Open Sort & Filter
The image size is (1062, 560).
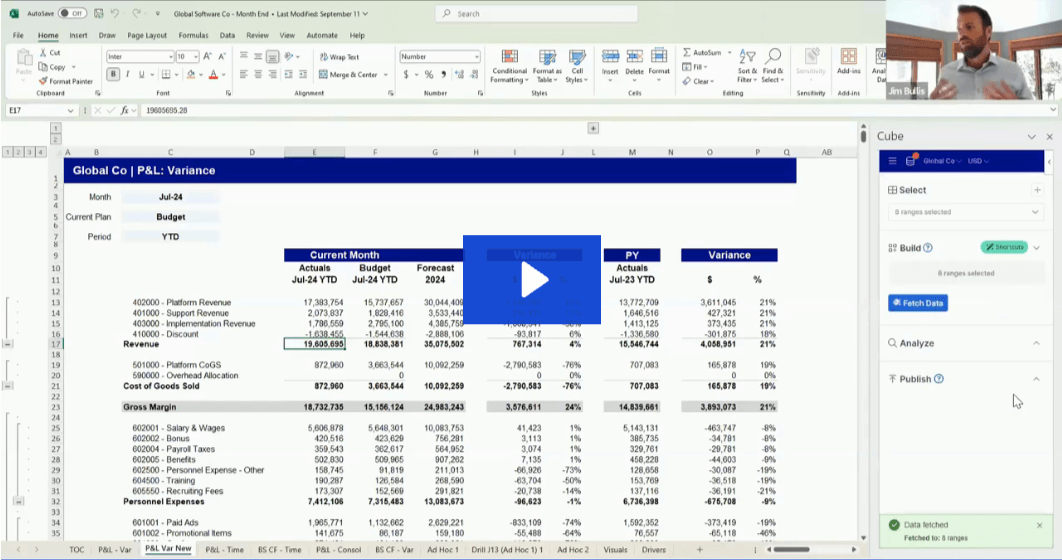point(747,66)
